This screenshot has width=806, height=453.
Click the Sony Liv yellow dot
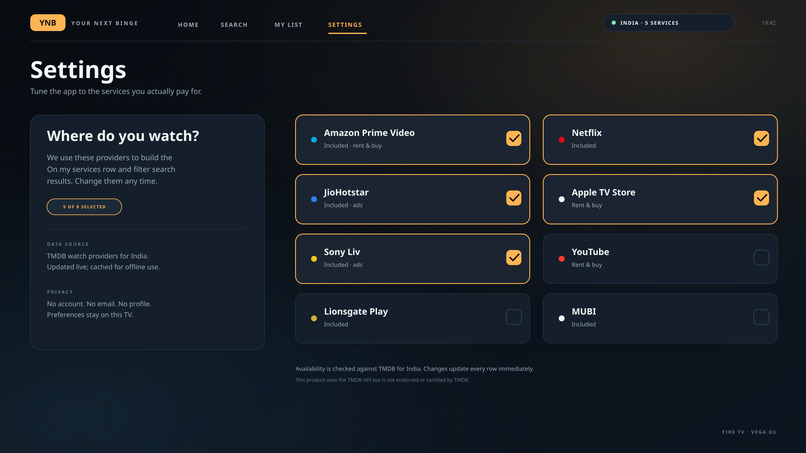(314, 259)
